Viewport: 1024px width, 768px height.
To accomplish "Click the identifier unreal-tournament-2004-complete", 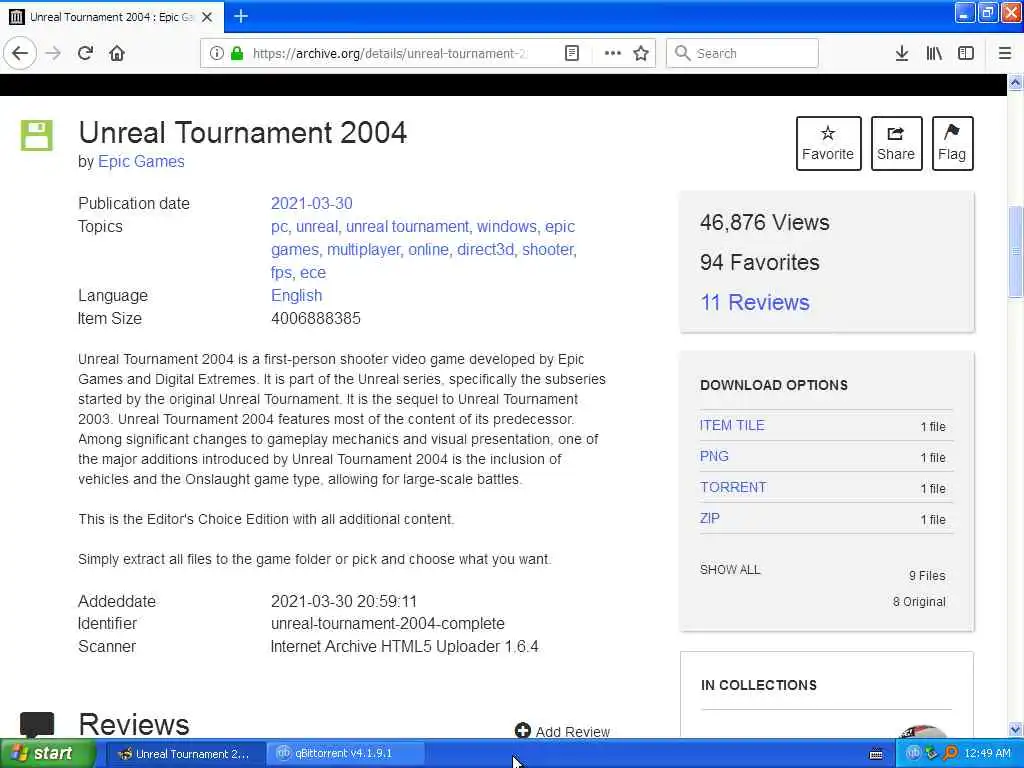I will 387,623.
